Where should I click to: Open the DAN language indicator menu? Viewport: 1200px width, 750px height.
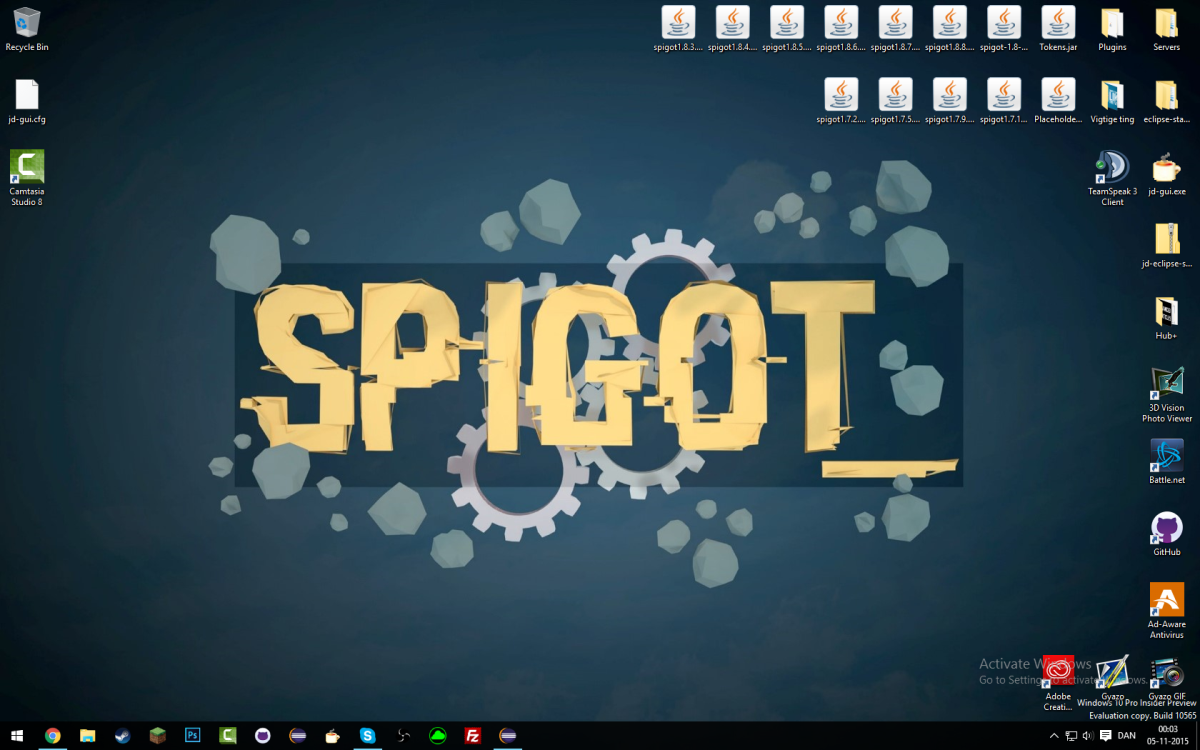pos(1127,737)
